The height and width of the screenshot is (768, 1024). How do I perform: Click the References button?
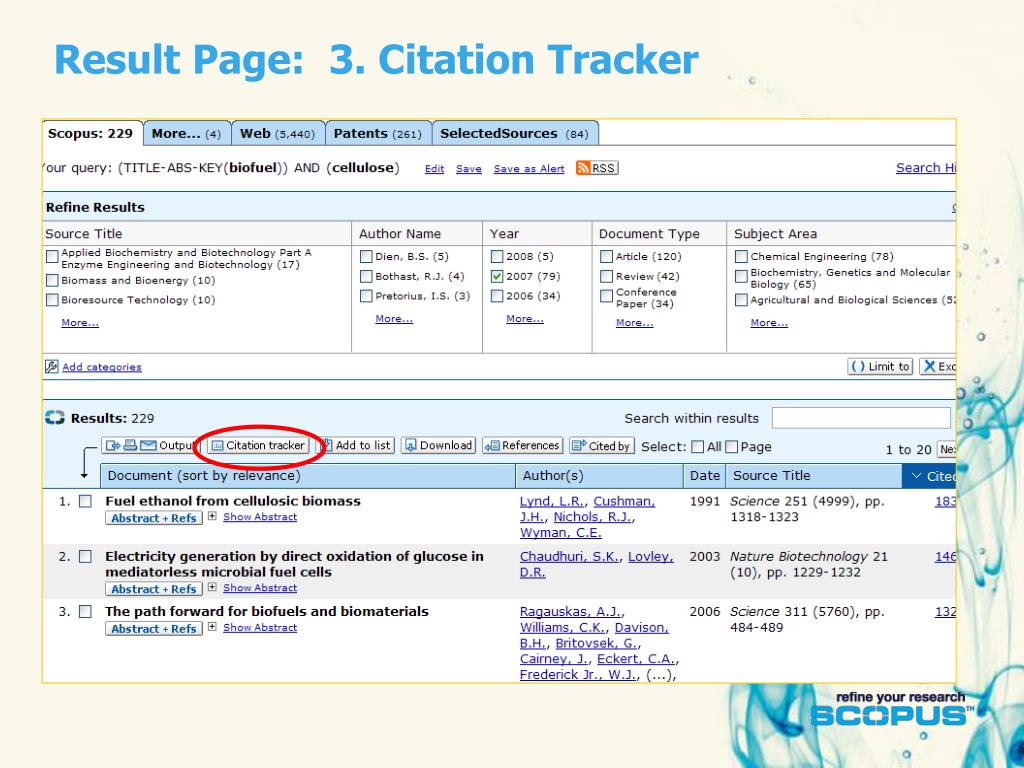point(523,445)
